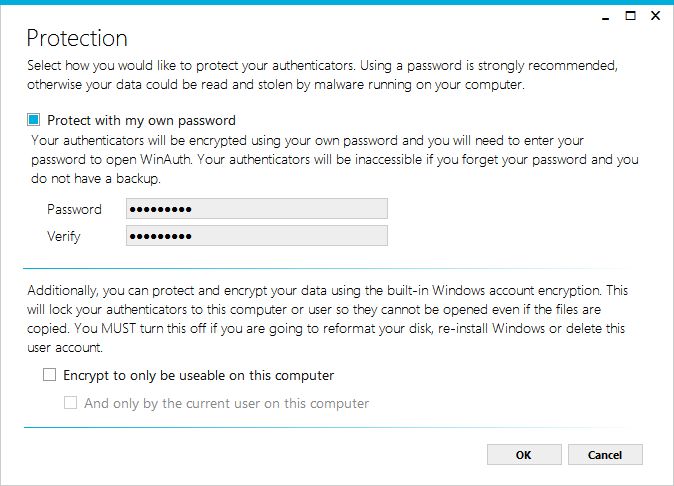Focus the Verify password field

tap(257, 235)
